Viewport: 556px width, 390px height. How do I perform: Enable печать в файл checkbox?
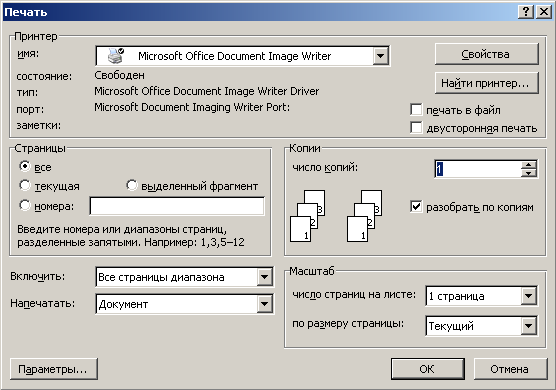(x=416, y=110)
